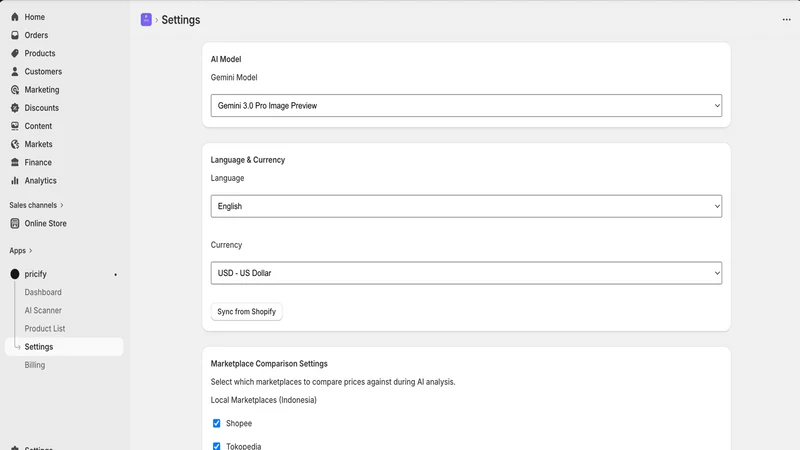Open the Currency dropdown showing USD
The width and height of the screenshot is (800, 450).
pyautogui.click(x=466, y=273)
